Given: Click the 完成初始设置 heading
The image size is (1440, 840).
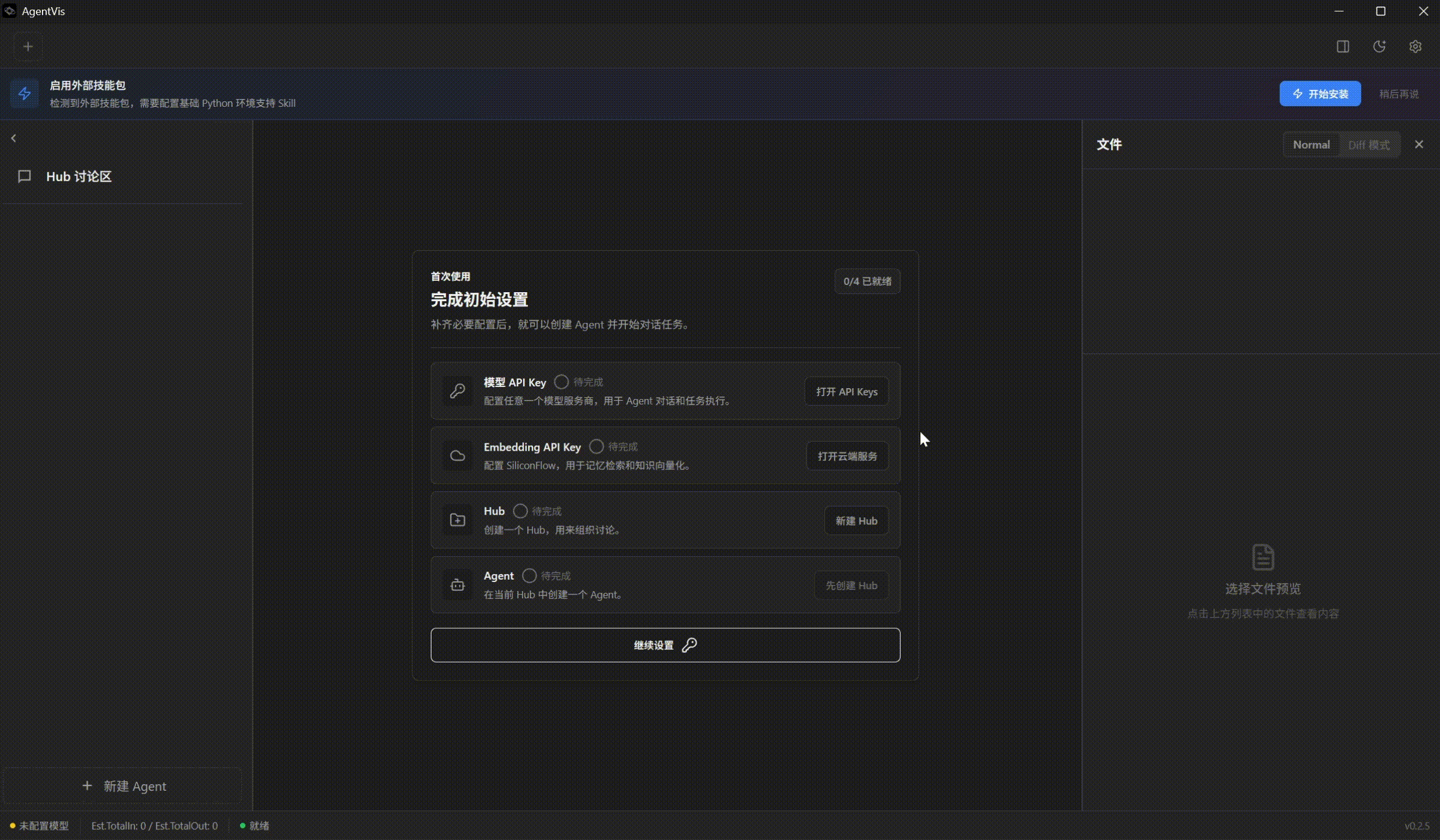Looking at the screenshot, I should coord(479,299).
